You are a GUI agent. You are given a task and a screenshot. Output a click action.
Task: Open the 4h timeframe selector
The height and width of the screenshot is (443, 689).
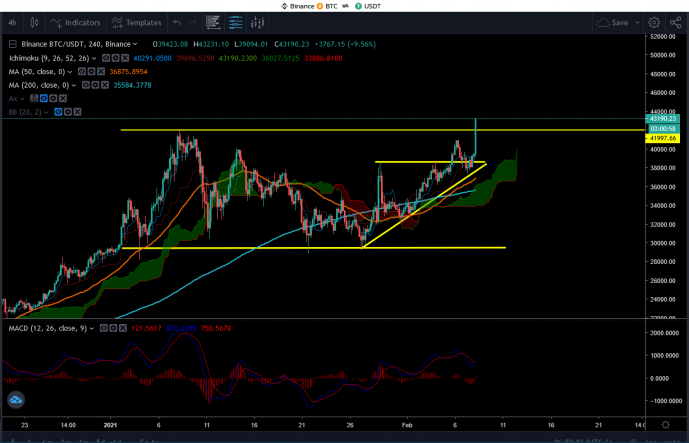(x=12, y=22)
